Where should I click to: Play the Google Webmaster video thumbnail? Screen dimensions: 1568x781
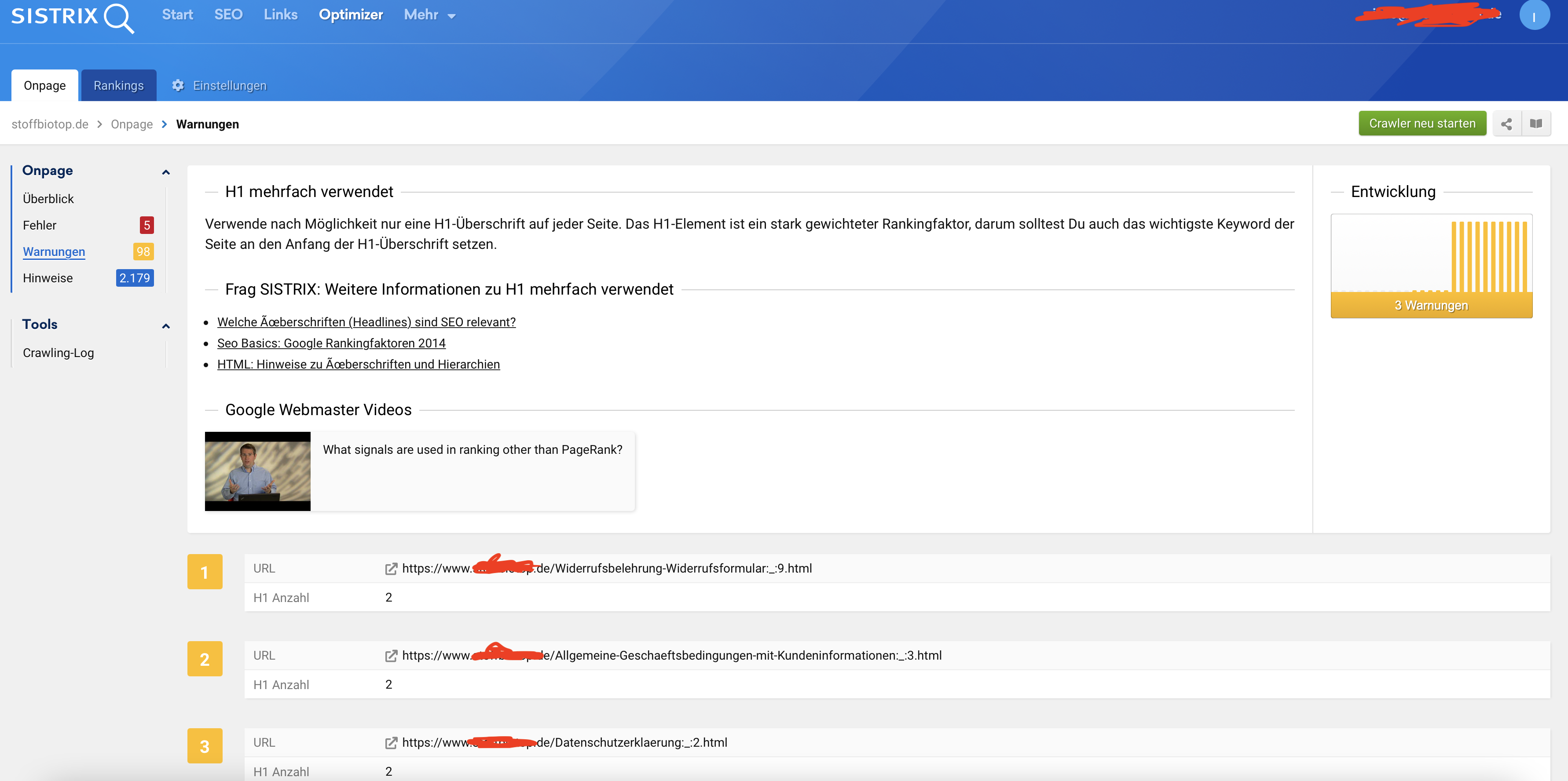[257, 471]
